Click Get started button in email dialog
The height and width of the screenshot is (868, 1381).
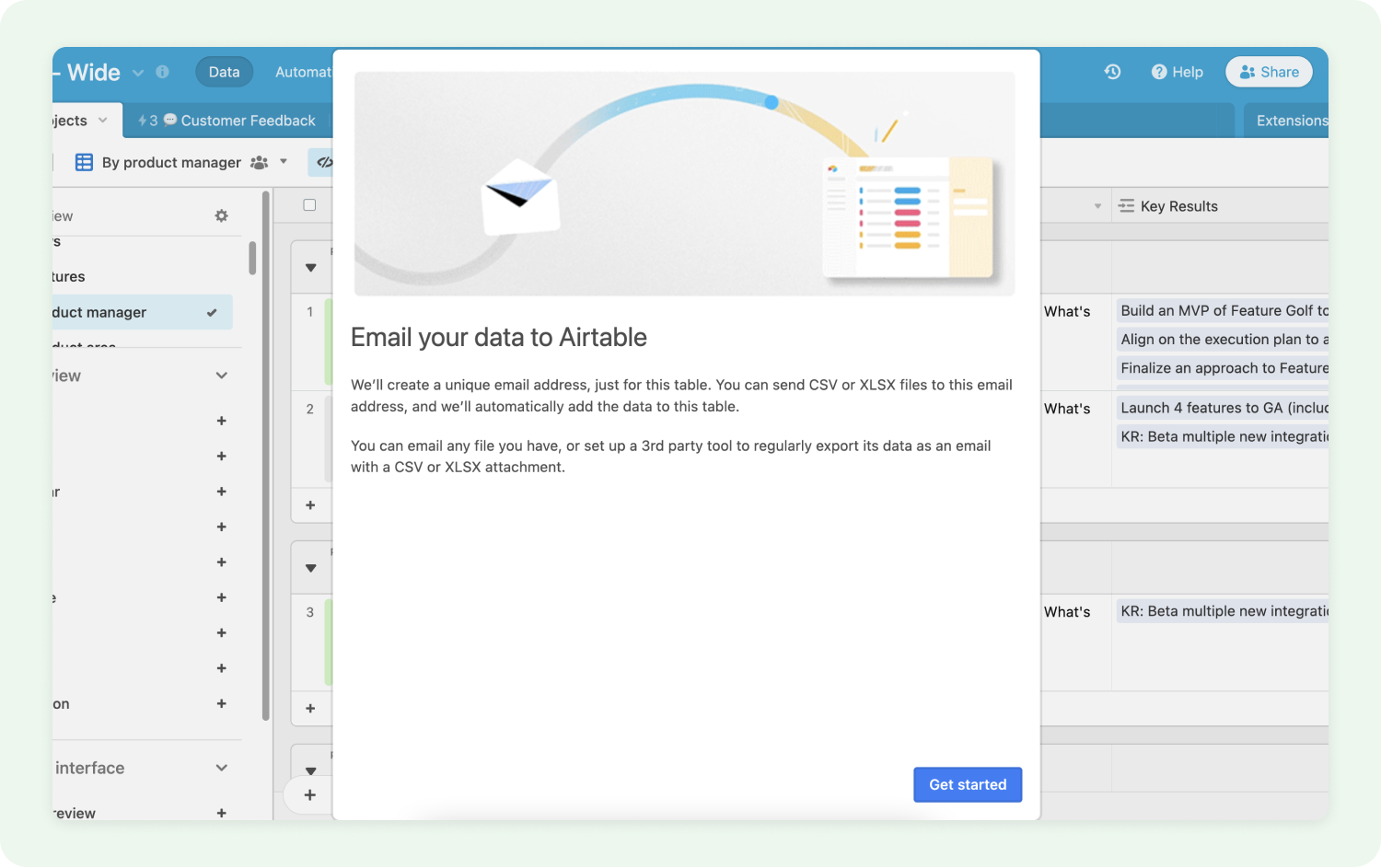point(968,784)
